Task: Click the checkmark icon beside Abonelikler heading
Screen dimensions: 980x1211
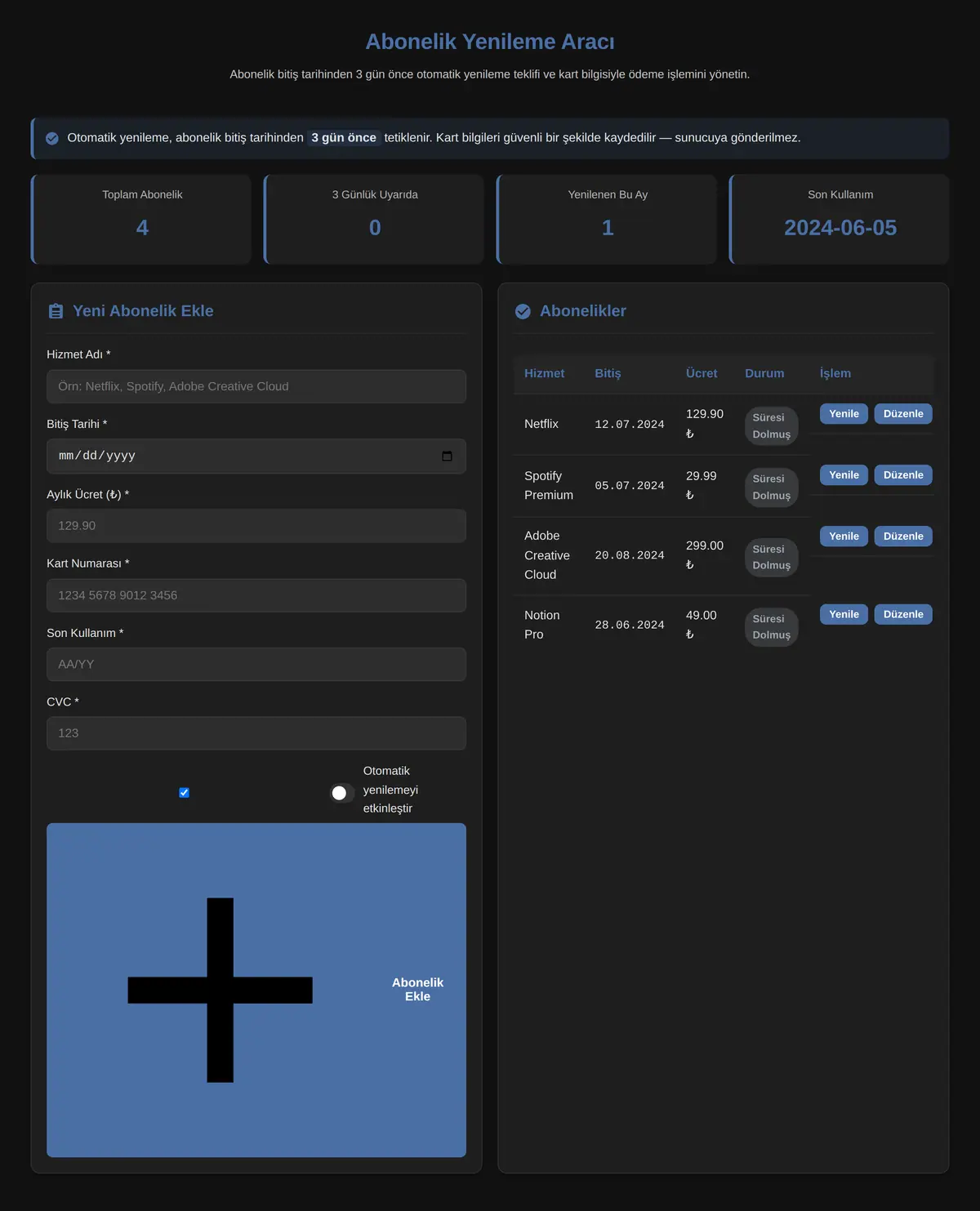Action: click(523, 311)
